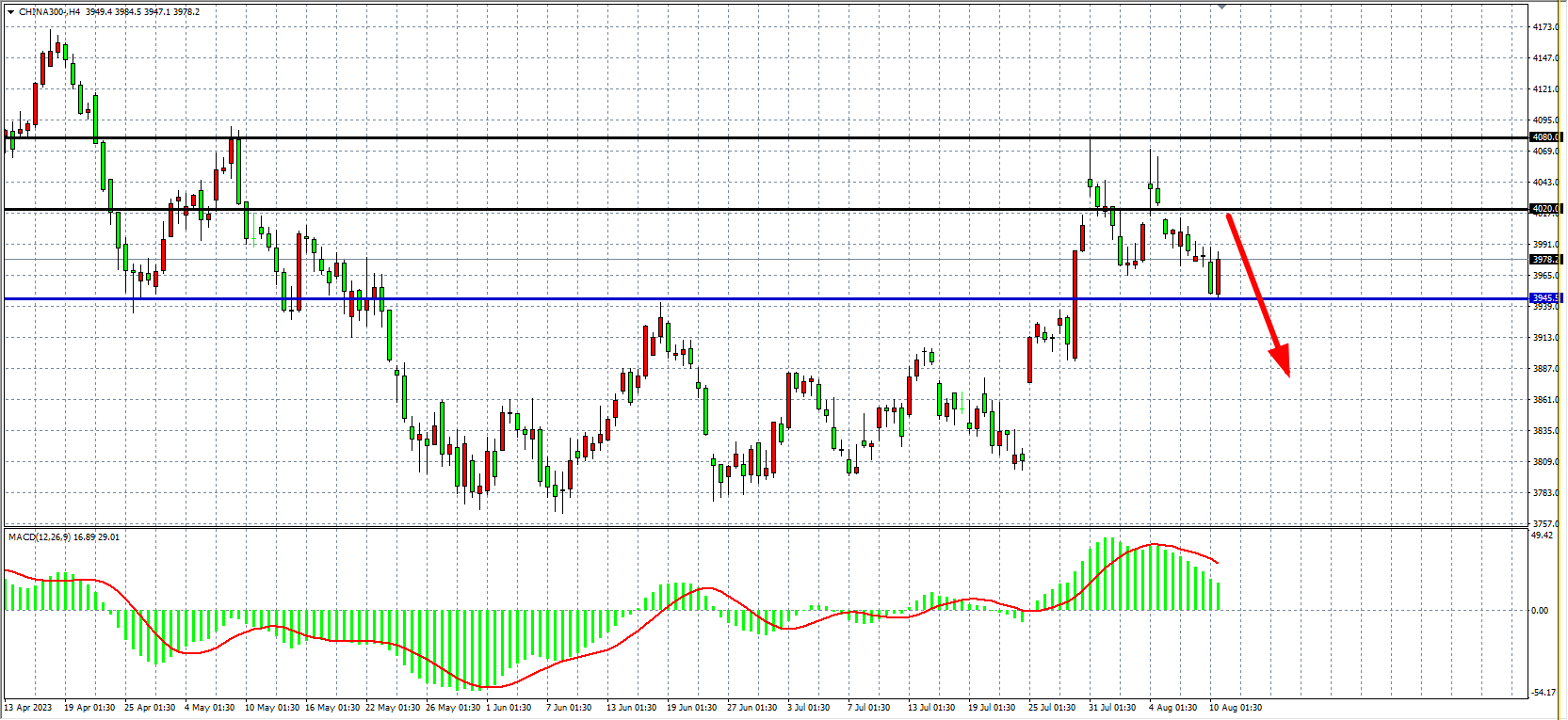Click the 4173 price scale label
Screen dimensions: 1568x720
(1545, 27)
